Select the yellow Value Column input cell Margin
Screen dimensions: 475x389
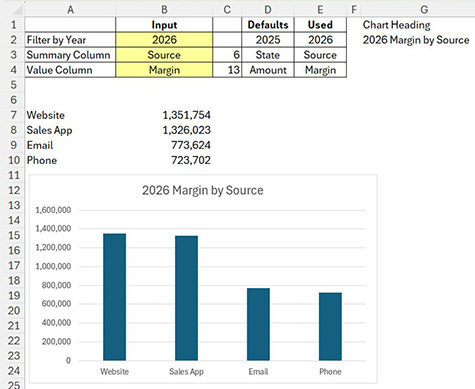[164, 70]
